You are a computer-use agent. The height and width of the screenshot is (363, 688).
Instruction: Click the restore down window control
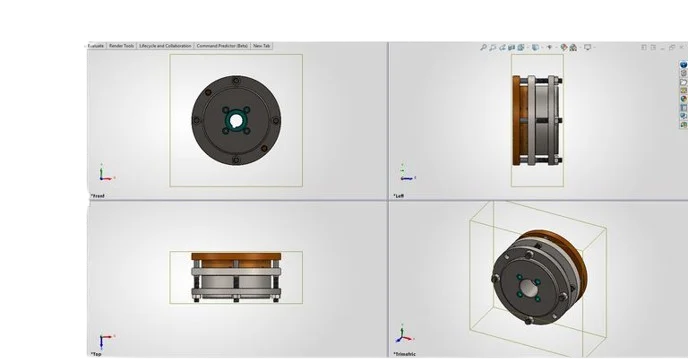[672, 47]
